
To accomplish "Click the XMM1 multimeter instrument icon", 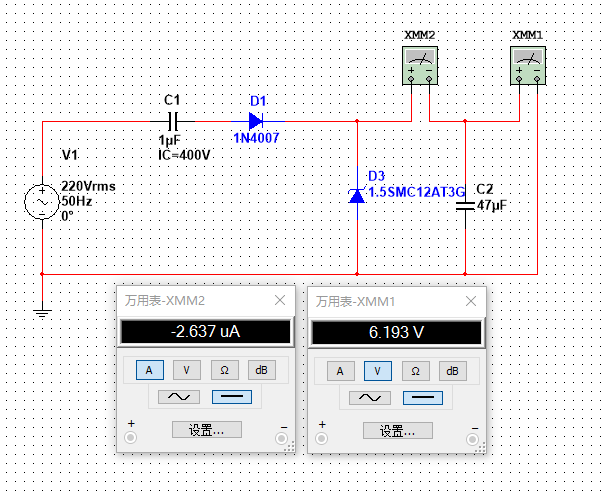I will pyautogui.click(x=528, y=68).
